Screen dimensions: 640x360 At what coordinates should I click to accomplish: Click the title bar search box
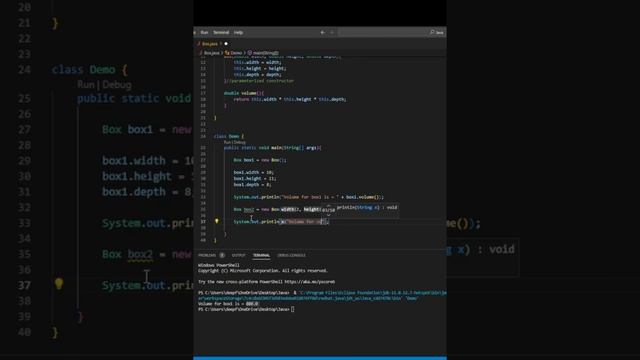click(391, 32)
